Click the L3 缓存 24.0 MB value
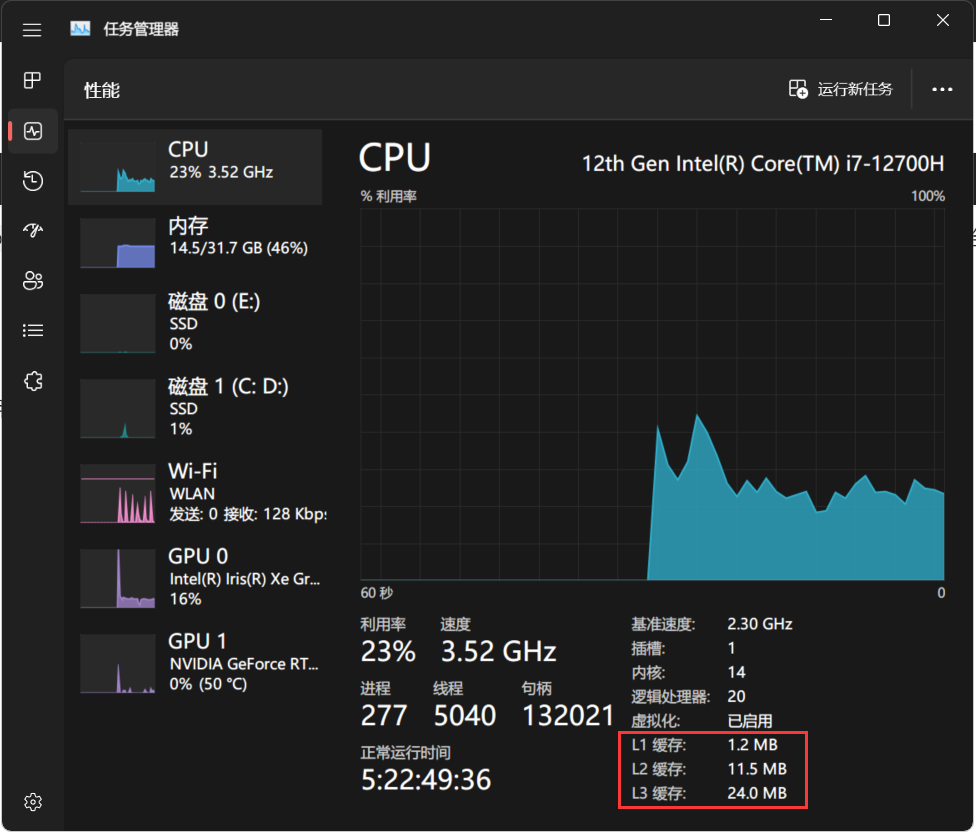The image size is (976, 833). pyautogui.click(x=757, y=793)
